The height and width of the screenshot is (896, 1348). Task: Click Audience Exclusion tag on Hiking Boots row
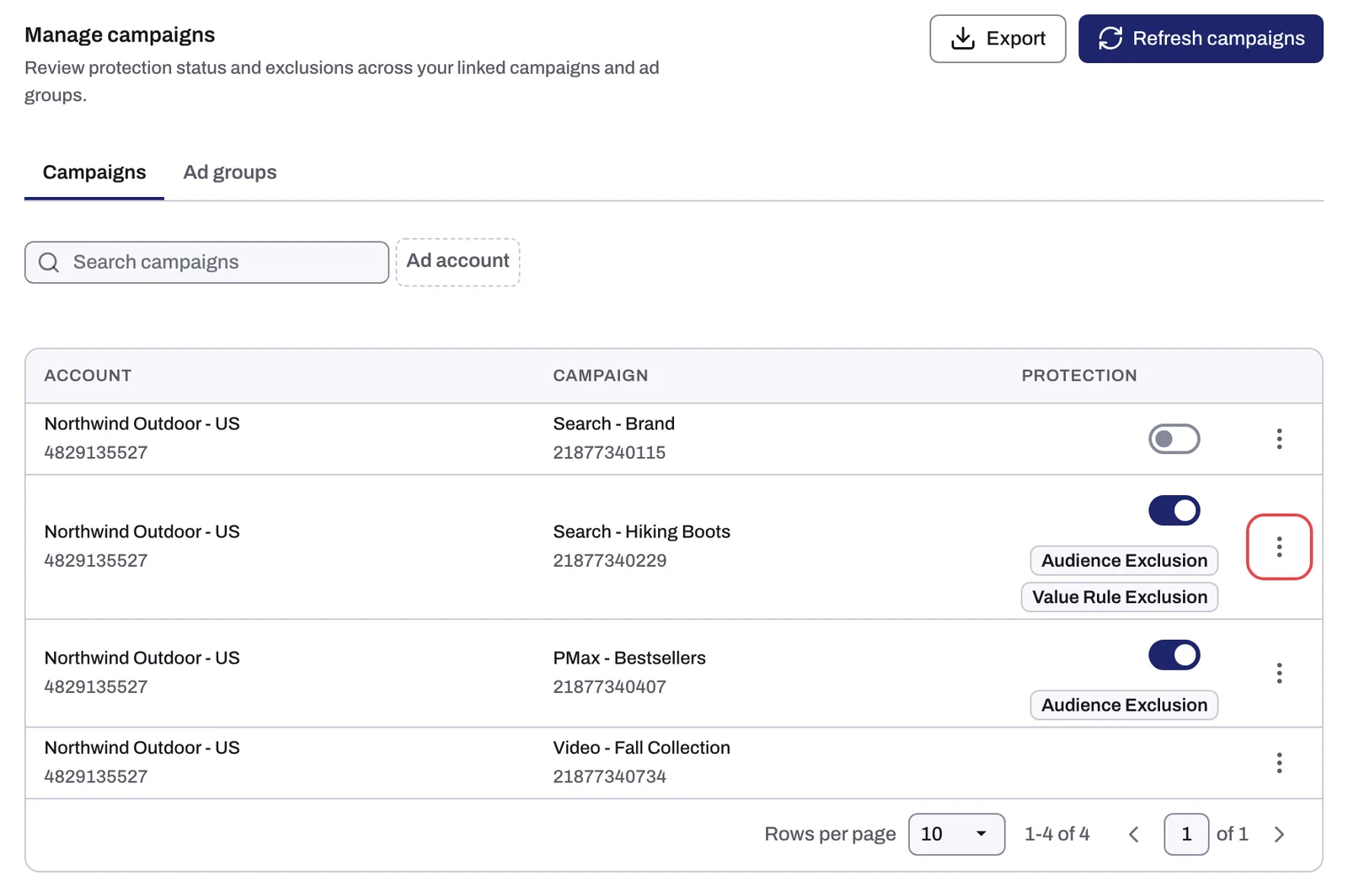[x=1124, y=561]
